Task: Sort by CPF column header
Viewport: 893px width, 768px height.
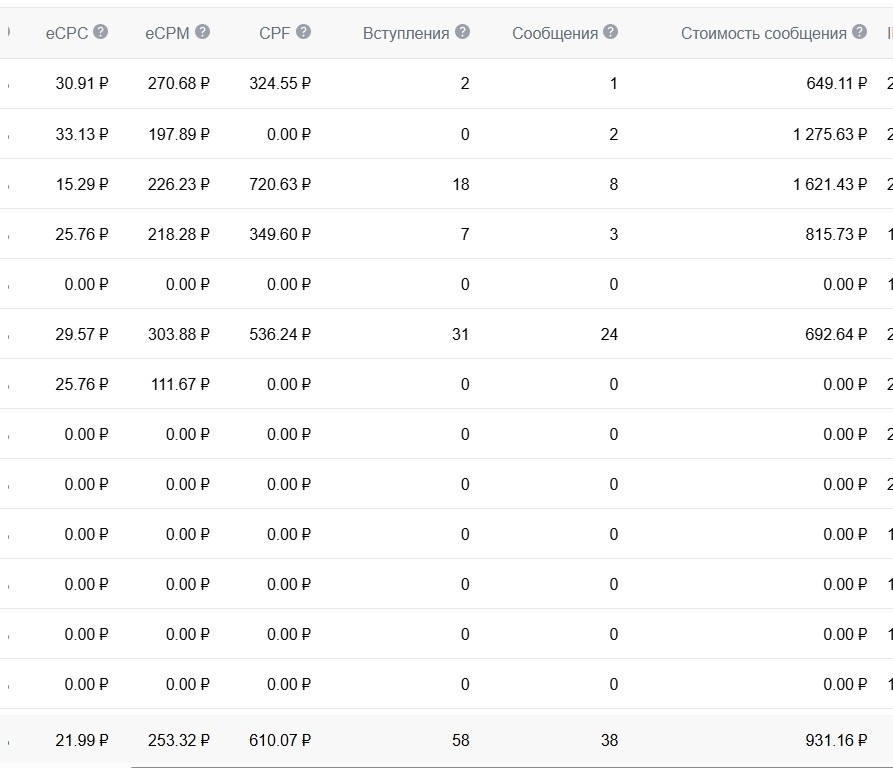Action: click(275, 33)
